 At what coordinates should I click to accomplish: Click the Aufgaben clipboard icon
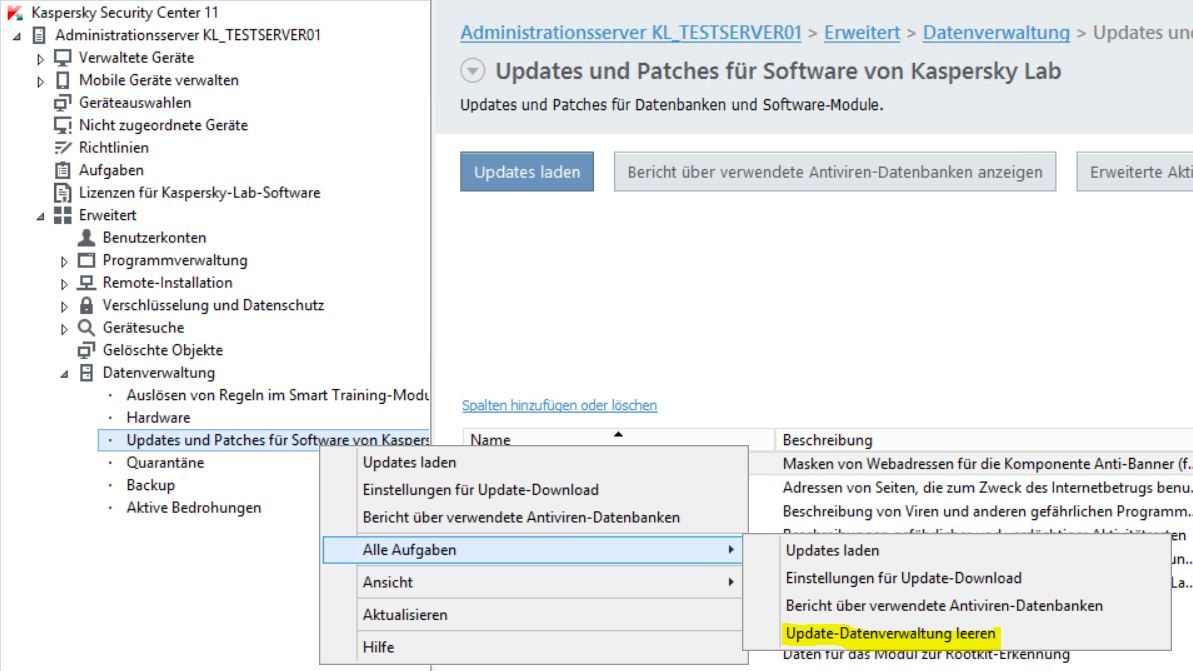point(63,170)
